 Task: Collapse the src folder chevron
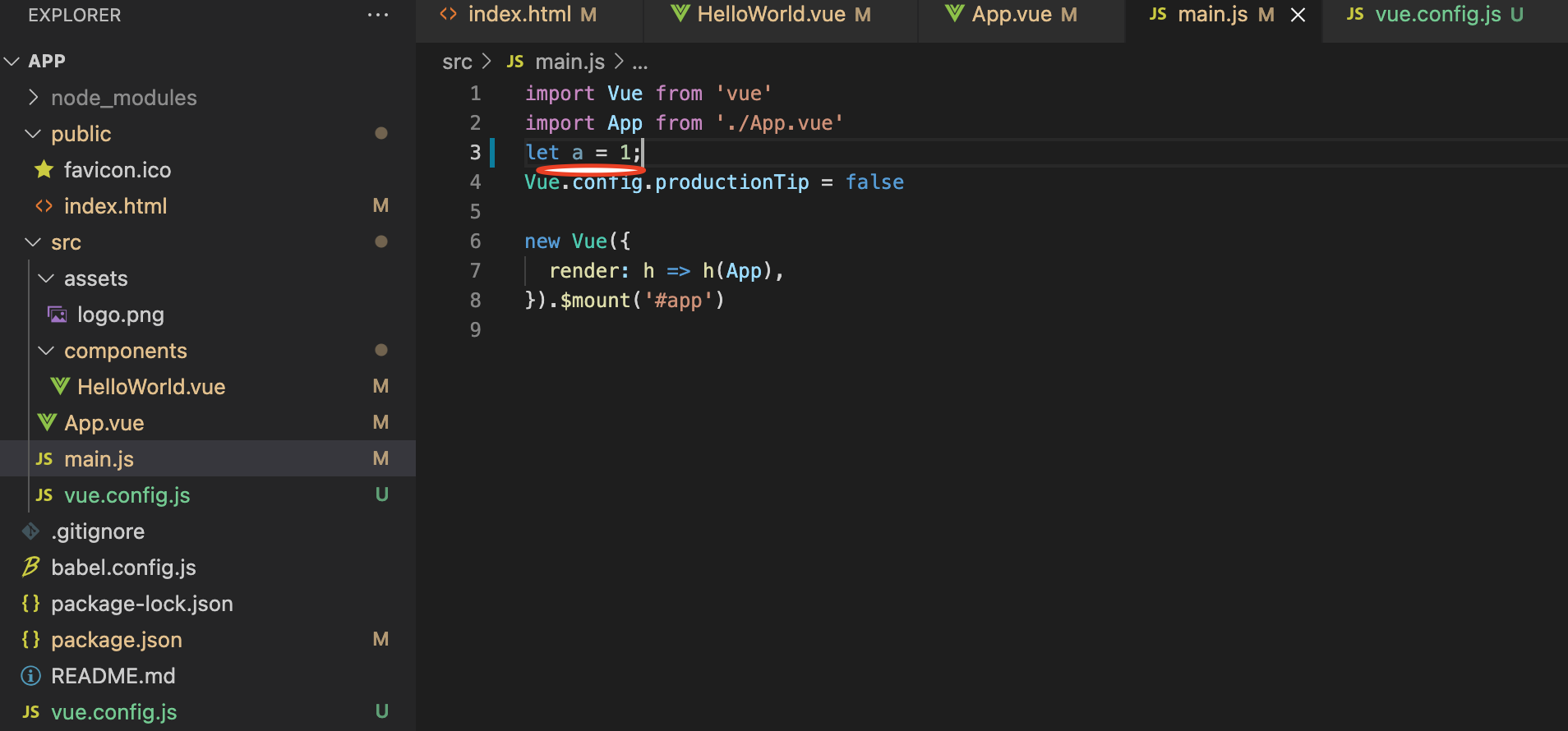pos(33,242)
